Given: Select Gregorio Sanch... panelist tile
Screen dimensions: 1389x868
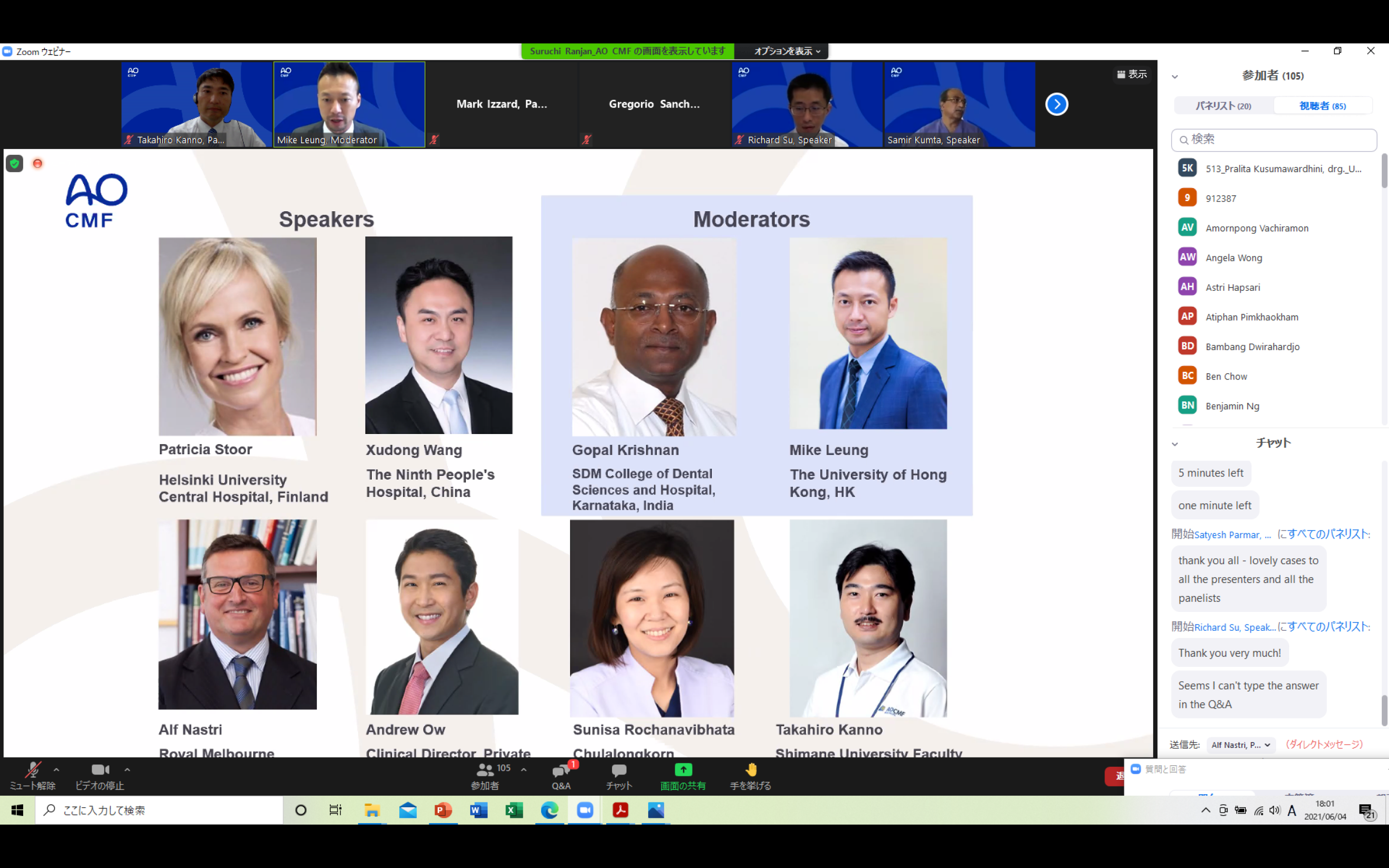Looking at the screenshot, I should (654, 104).
